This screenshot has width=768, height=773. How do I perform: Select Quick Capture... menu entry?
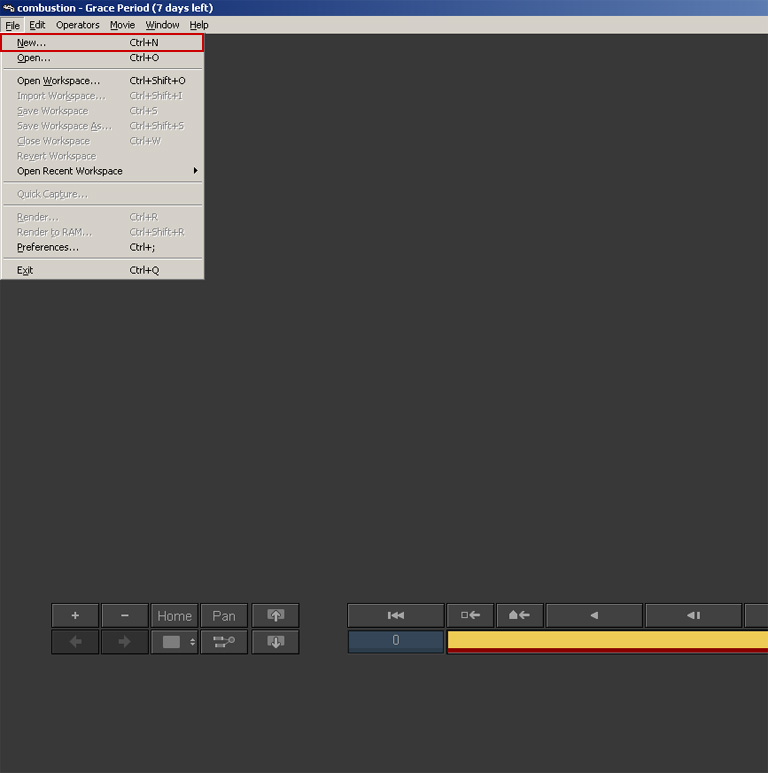click(x=103, y=194)
